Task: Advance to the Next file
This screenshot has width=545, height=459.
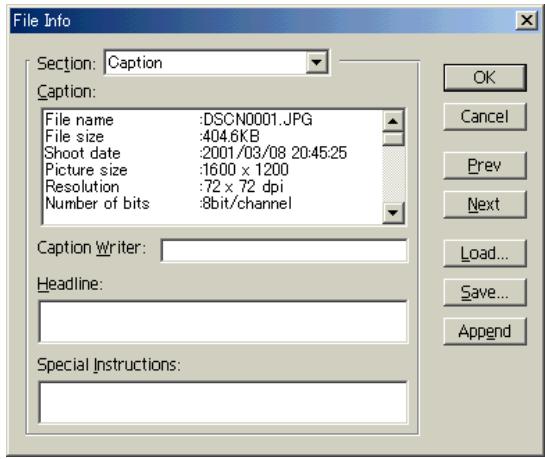Action: (485, 204)
